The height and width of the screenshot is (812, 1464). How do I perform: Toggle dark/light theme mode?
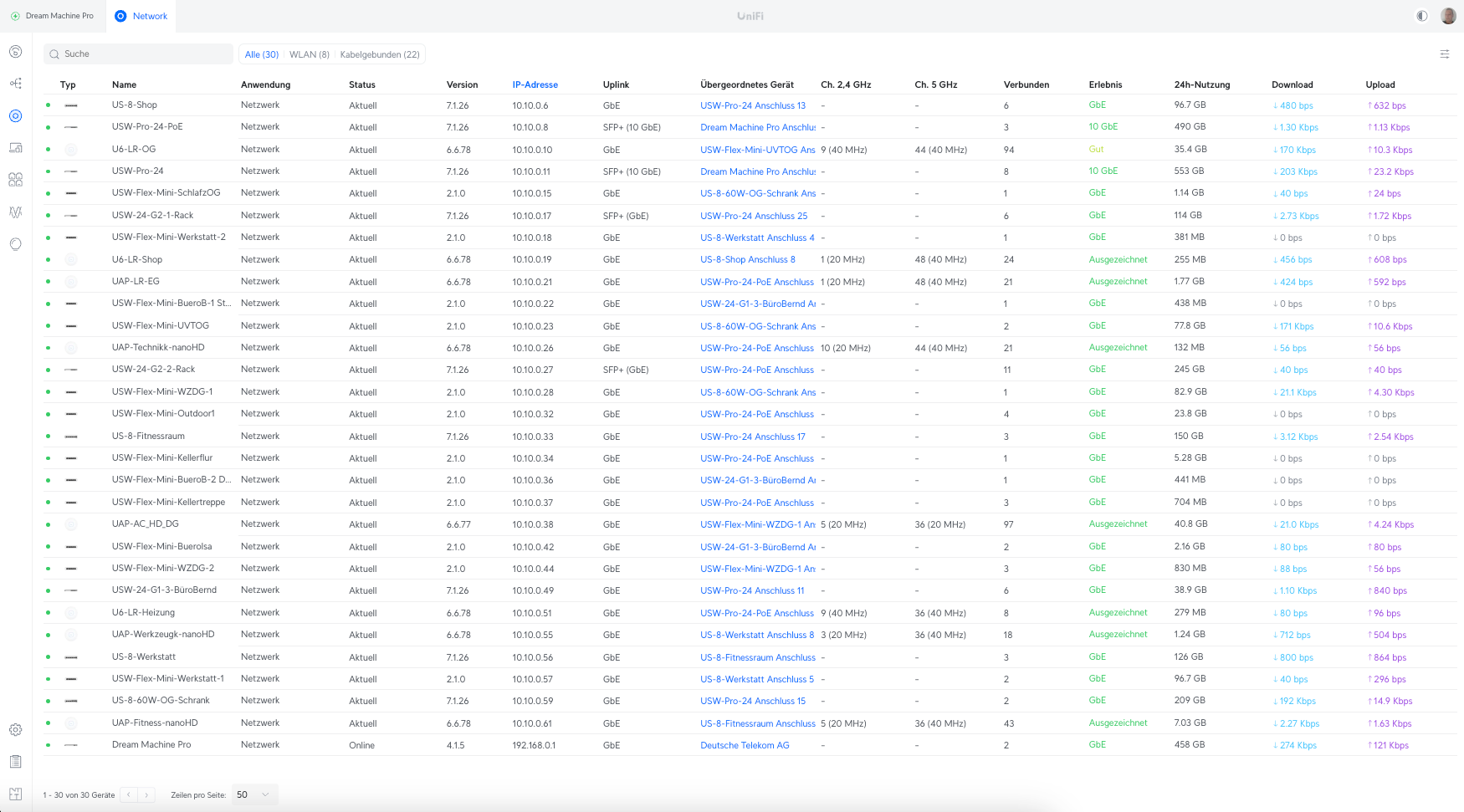point(1421,16)
